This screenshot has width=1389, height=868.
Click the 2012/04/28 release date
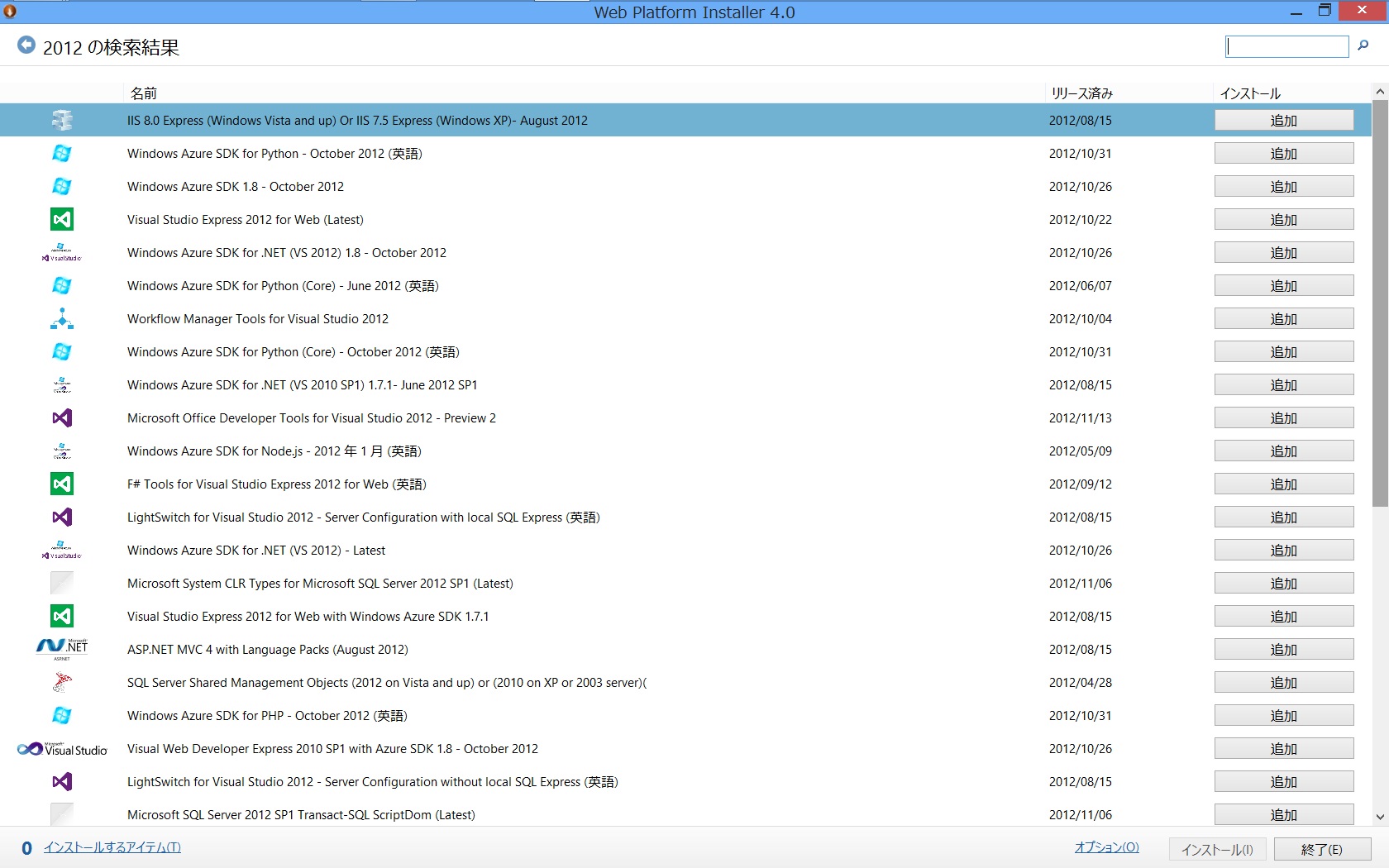click(x=1081, y=683)
